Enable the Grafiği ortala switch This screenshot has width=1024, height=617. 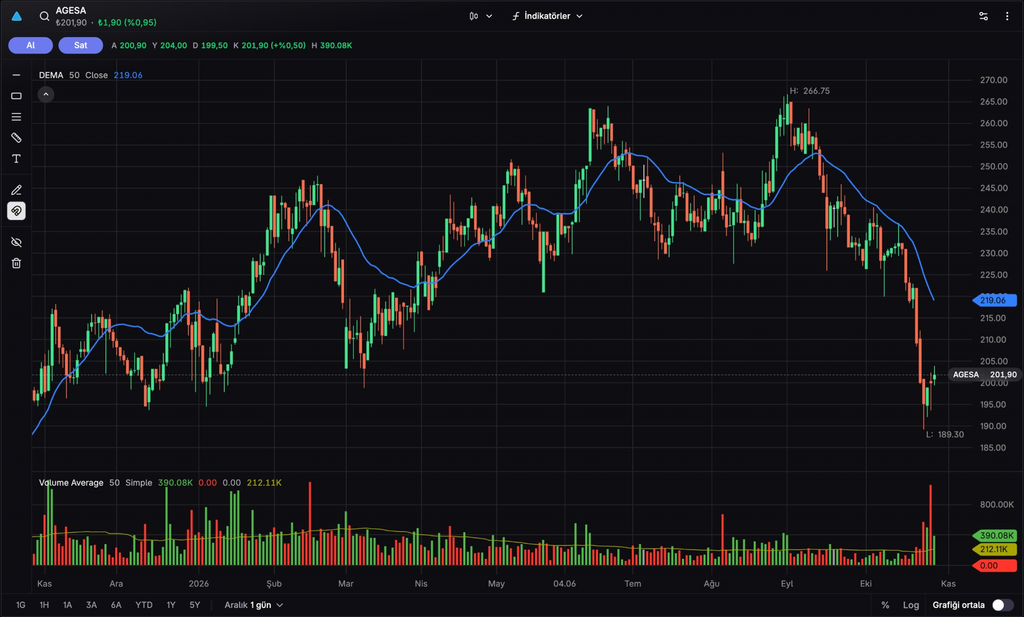click(1002, 605)
